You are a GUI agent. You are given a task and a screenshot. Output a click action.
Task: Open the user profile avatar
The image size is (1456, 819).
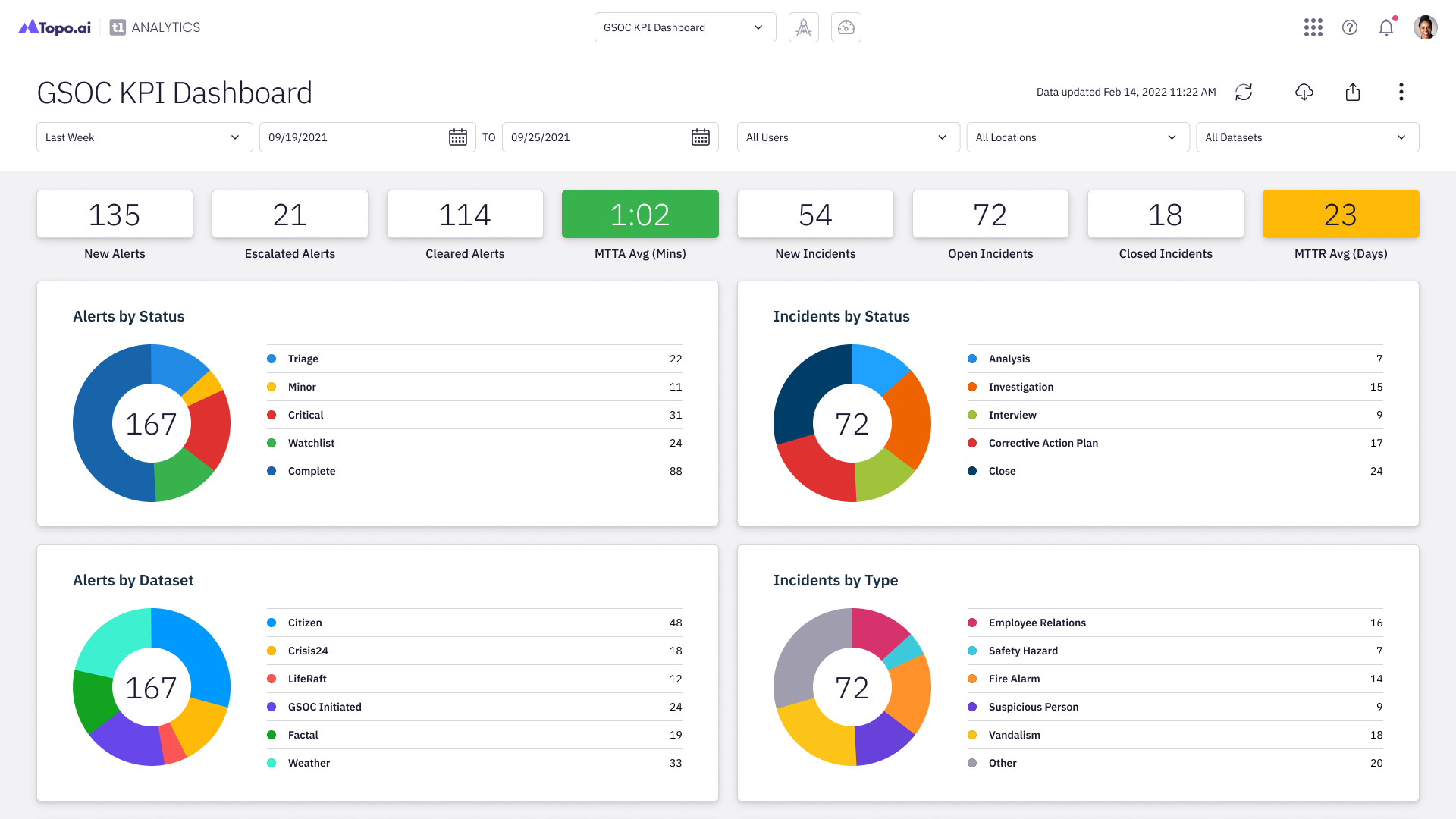pyautogui.click(x=1425, y=27)
